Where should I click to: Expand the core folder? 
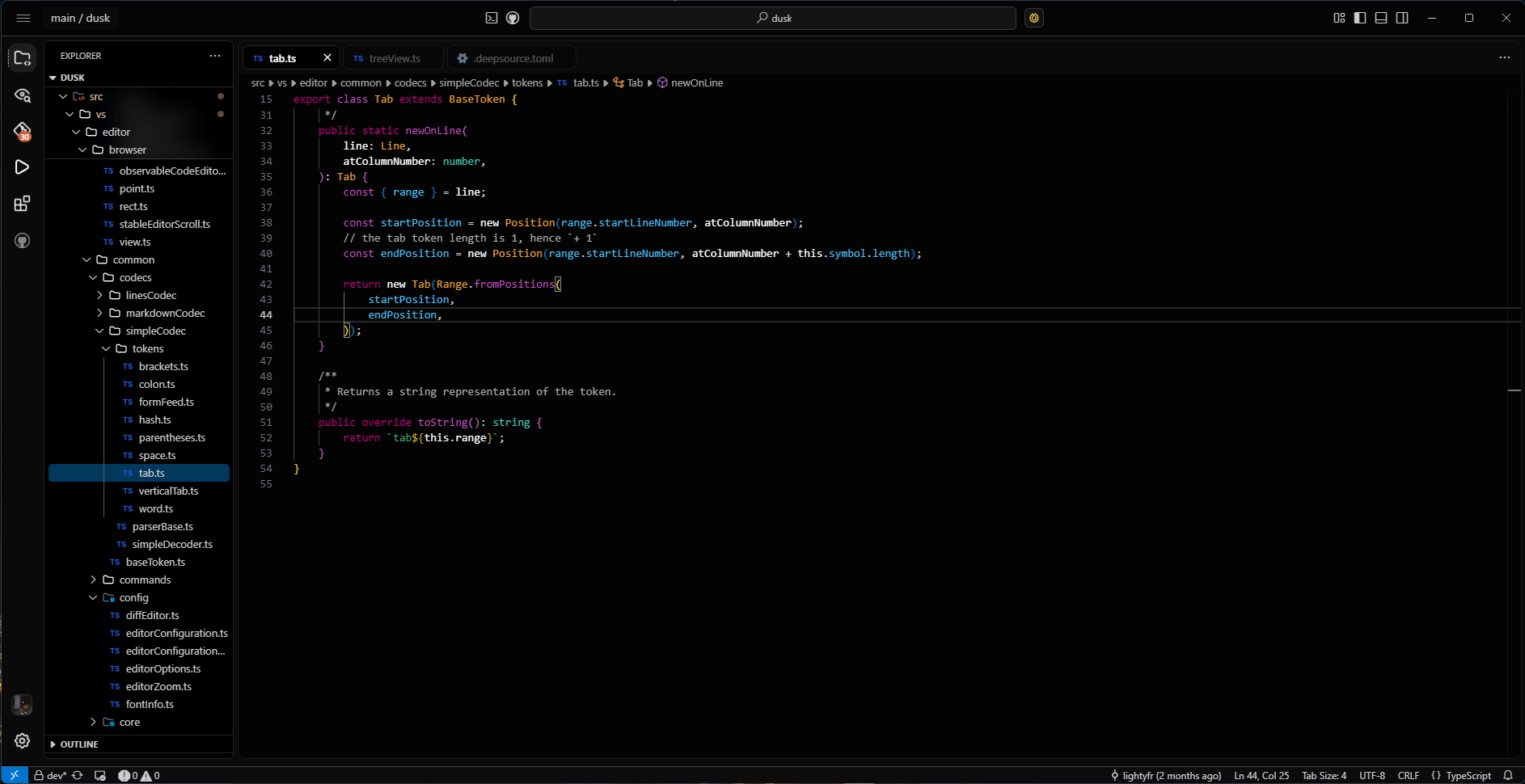(x=138, y=722)
